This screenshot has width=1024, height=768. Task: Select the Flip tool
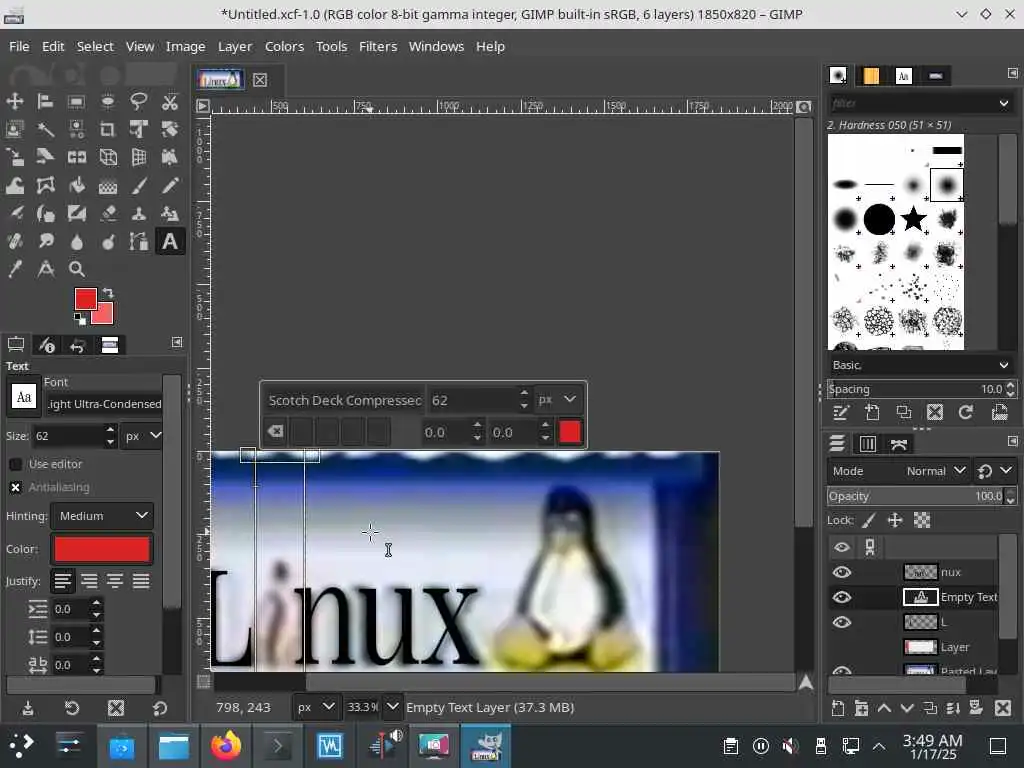[x=76, y=157]
